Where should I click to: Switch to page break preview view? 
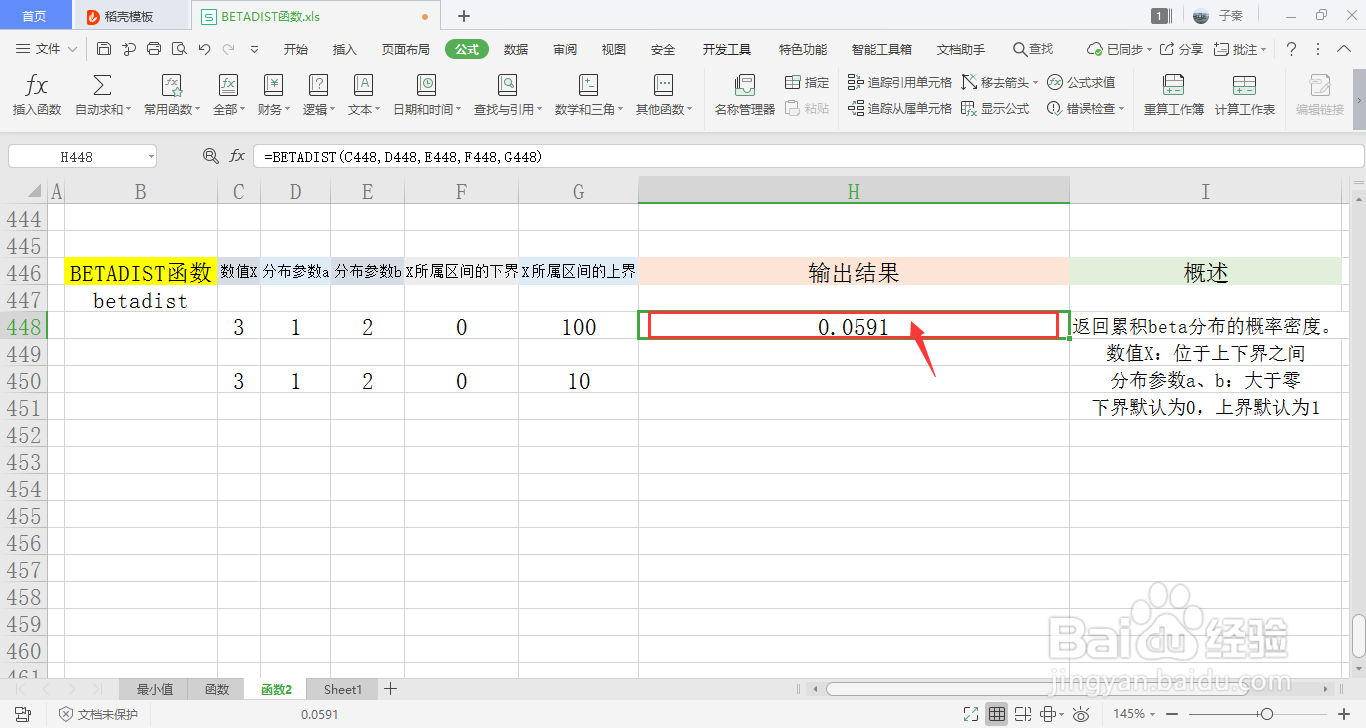coord(1023,714)
